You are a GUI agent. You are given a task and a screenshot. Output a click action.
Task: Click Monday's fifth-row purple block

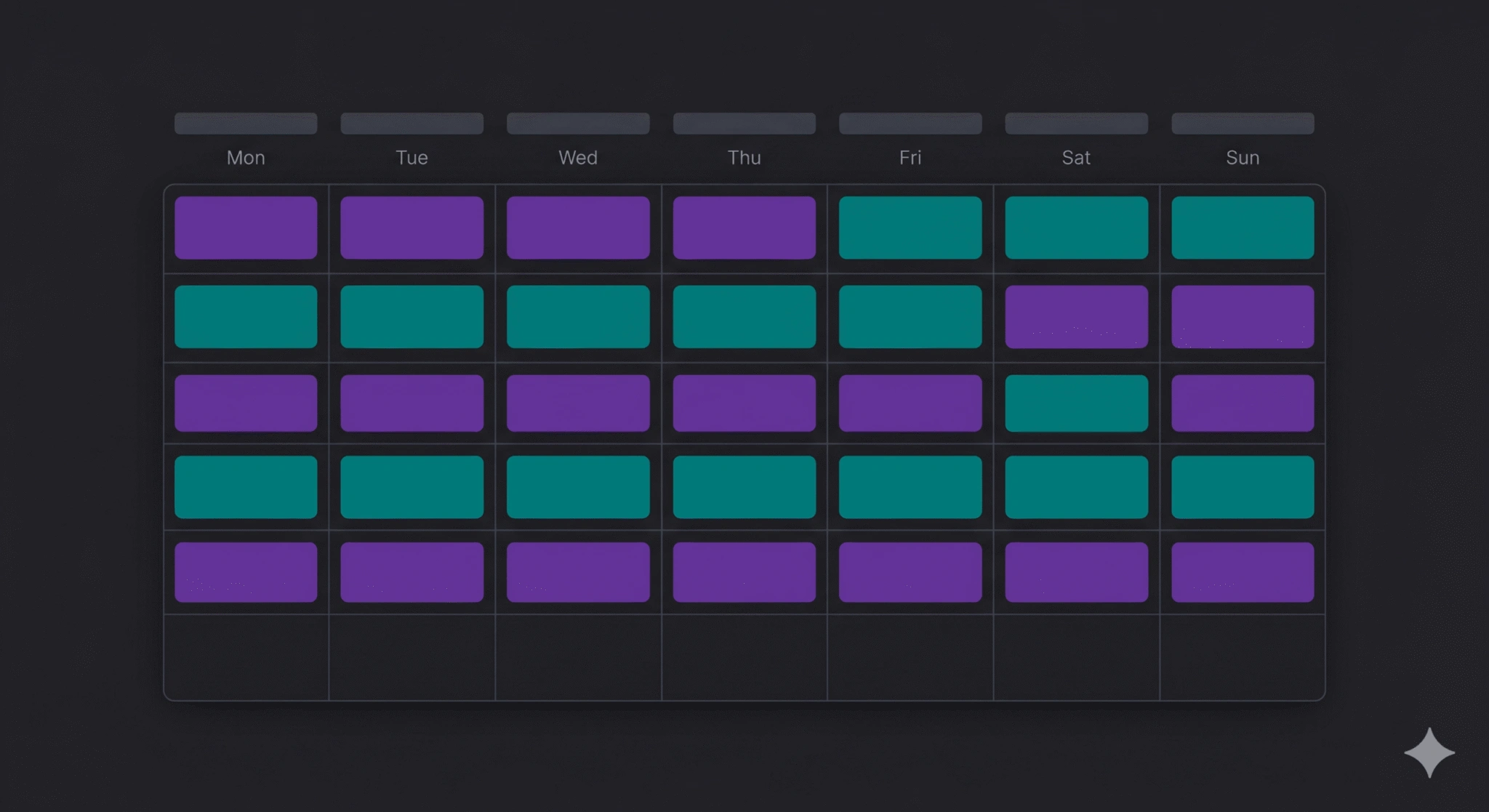pos(246,572)
